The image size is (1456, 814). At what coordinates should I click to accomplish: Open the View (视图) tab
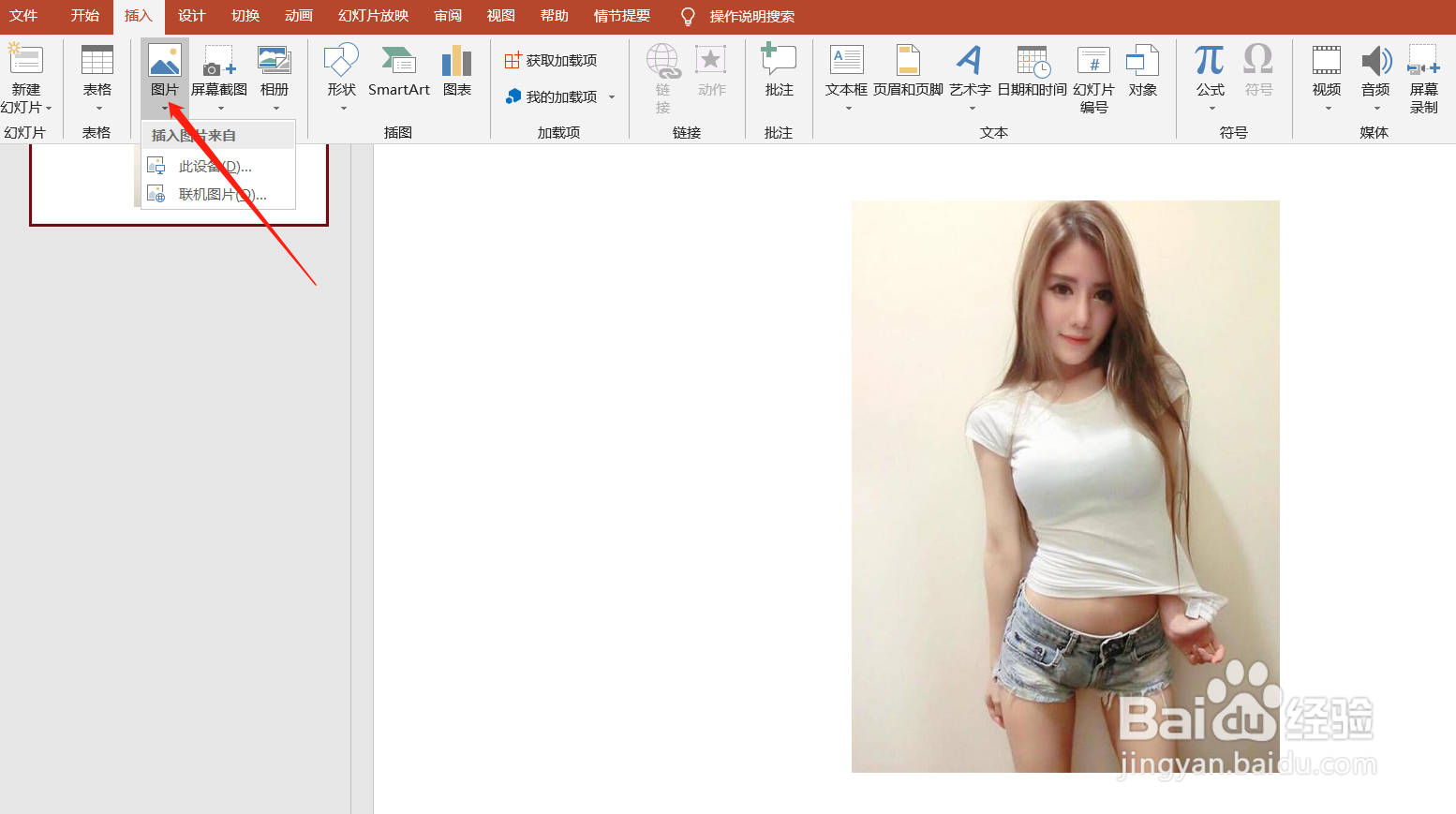[500, 16]
